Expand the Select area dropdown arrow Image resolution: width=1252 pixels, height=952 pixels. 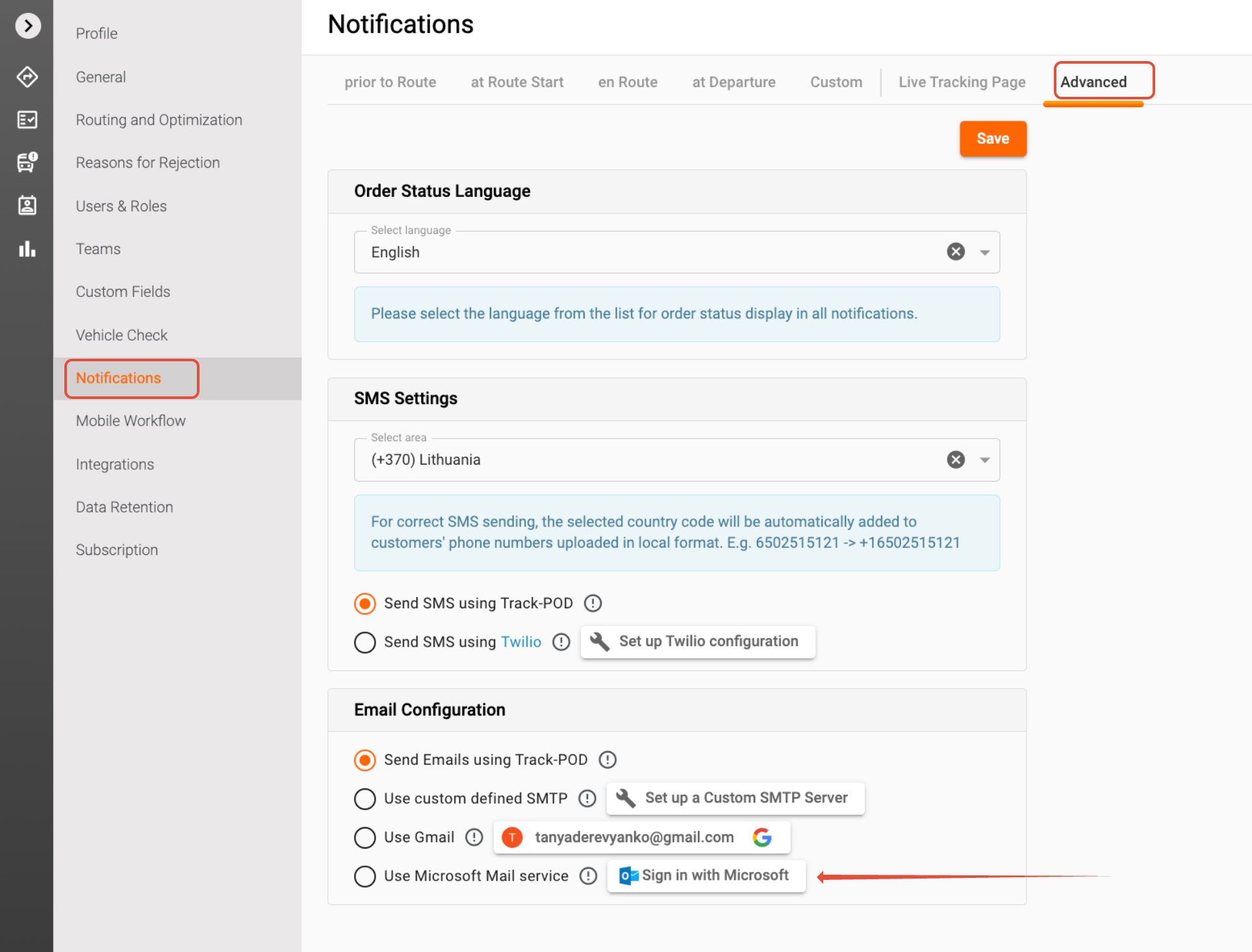[x=984, y=460]
